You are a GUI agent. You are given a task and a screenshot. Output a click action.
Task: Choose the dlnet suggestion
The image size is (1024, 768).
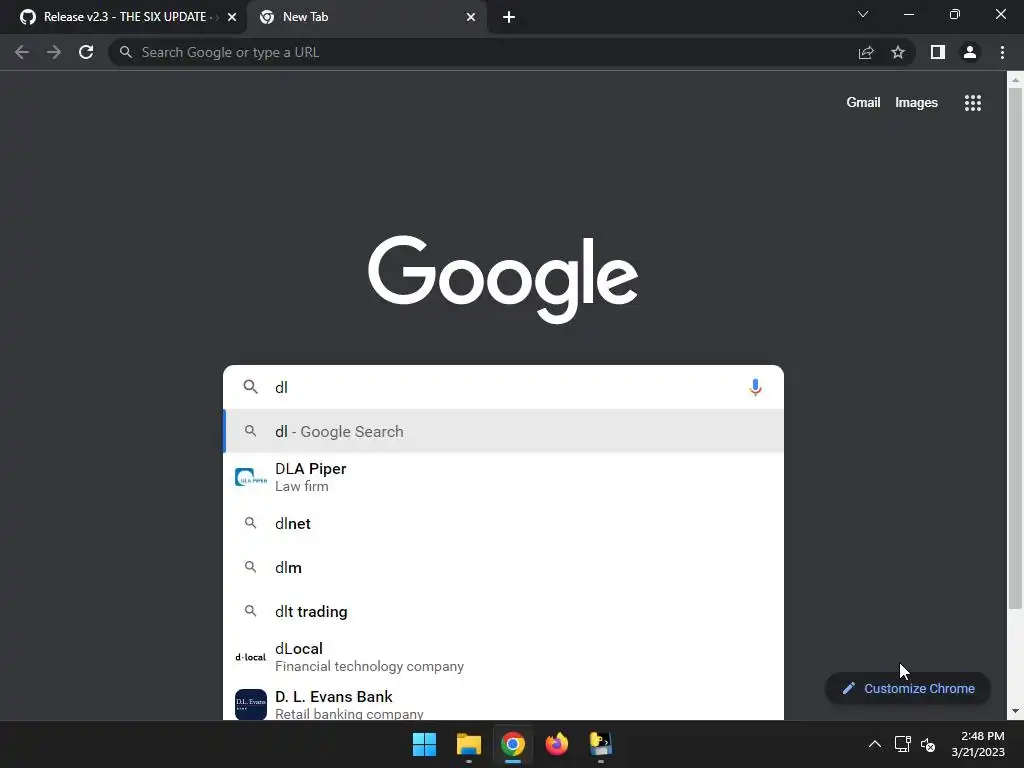pyautogui.click(x=503, y=523)
